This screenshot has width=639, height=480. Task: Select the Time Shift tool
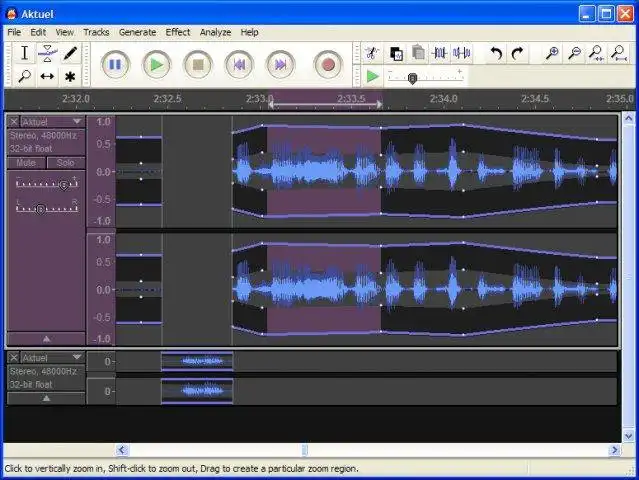47,76
